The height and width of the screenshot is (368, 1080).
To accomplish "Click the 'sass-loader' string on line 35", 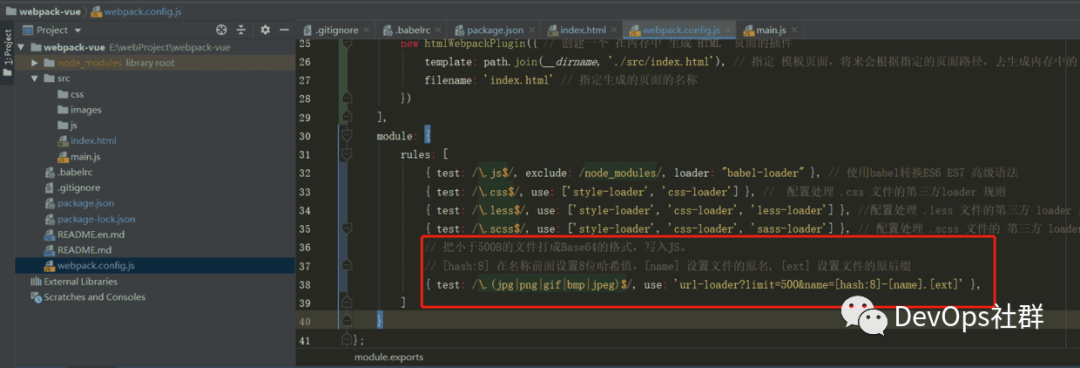I will pyautogui.click(x=785, y=229).
